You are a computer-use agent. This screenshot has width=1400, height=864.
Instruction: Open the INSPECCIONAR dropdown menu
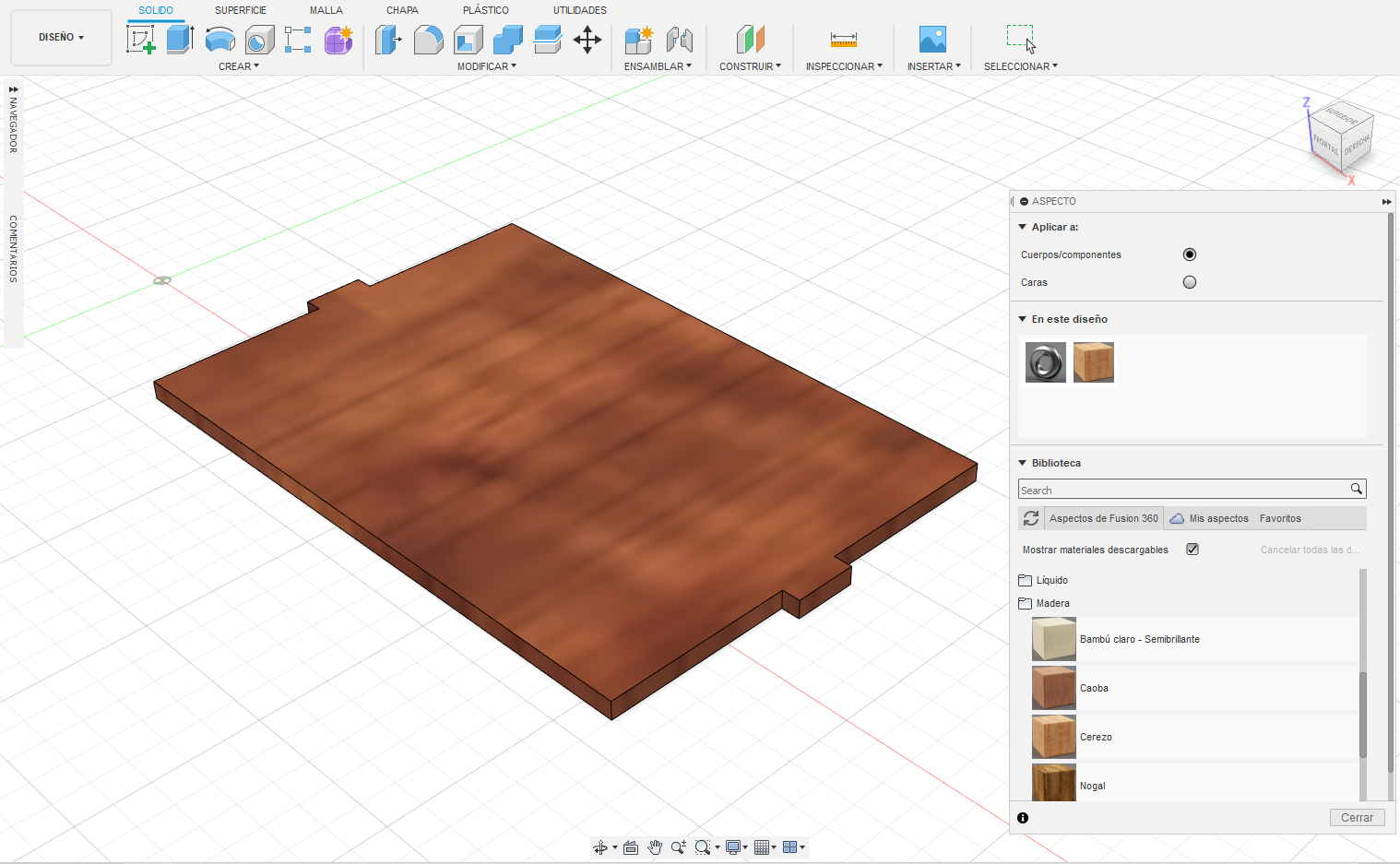(x=844, y=66)
